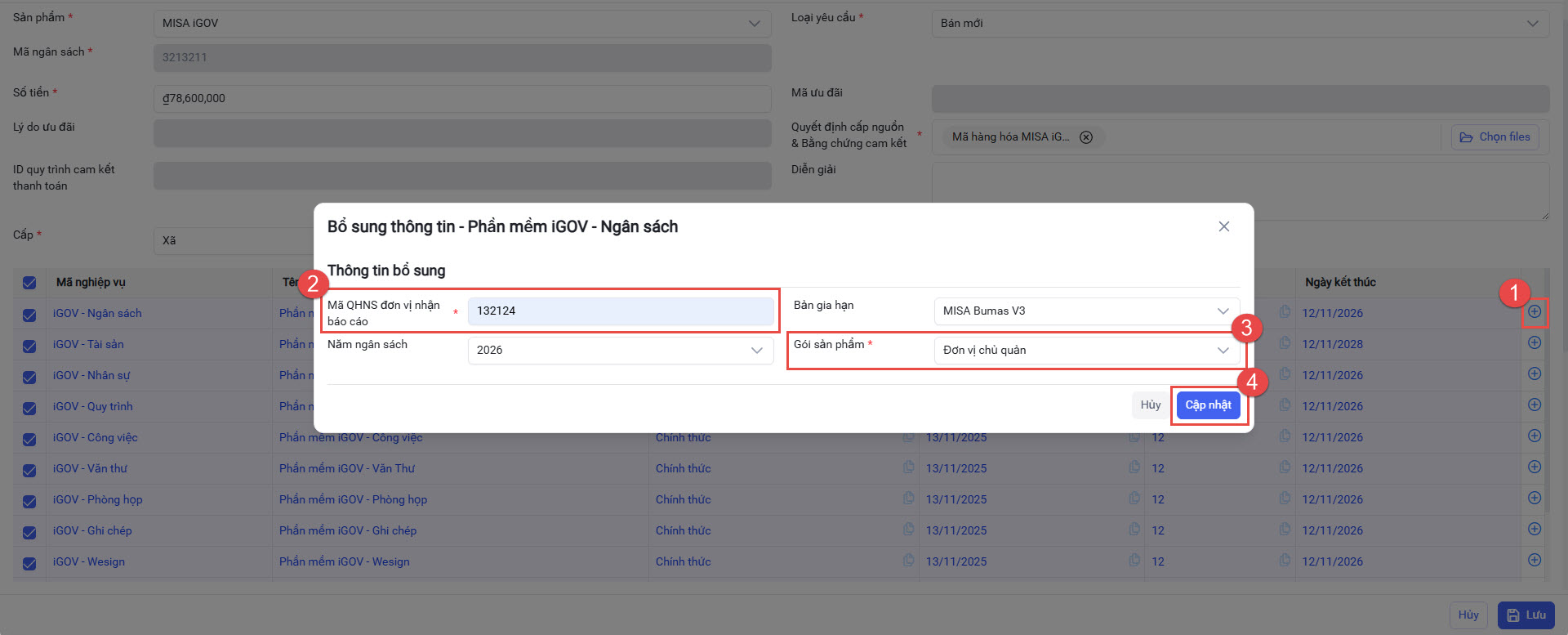Uncheck the iGOV - Wesign row checkbox
1568x635 pixels.
pos(29,563)
